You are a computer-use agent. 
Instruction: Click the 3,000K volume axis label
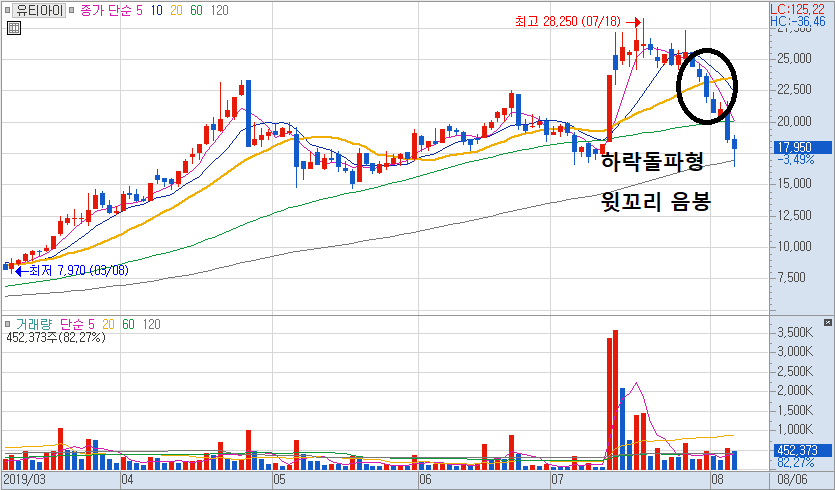(x=795, y=352)
